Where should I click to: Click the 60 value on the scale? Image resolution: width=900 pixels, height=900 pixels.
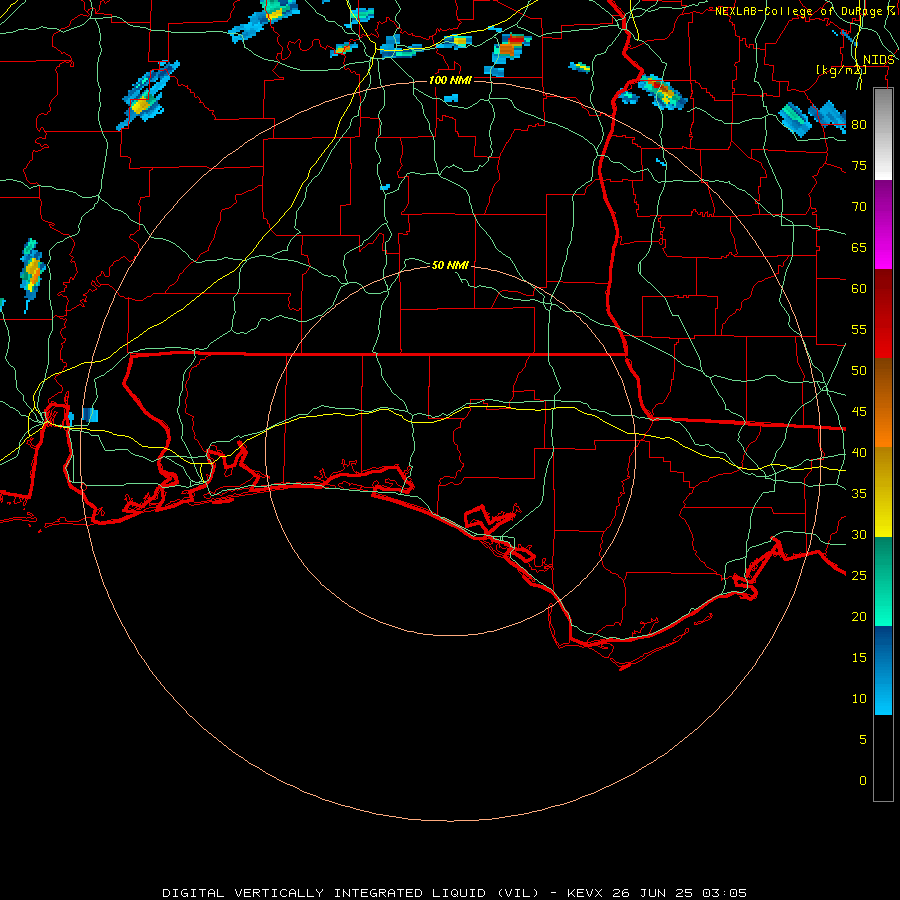pos(859,289)
